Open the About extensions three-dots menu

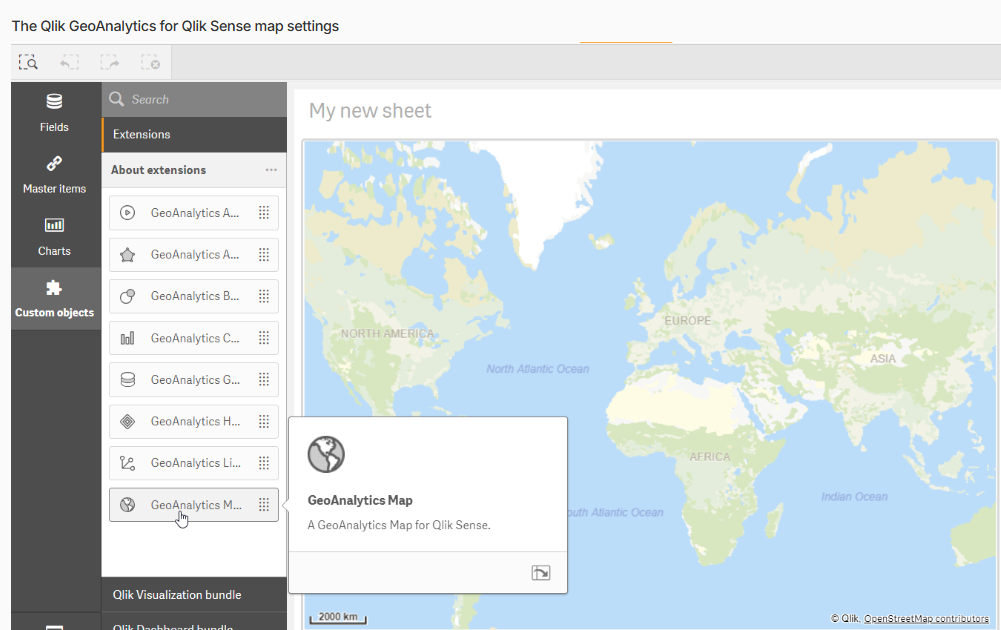pyautogui.click(x=271, y=170)
